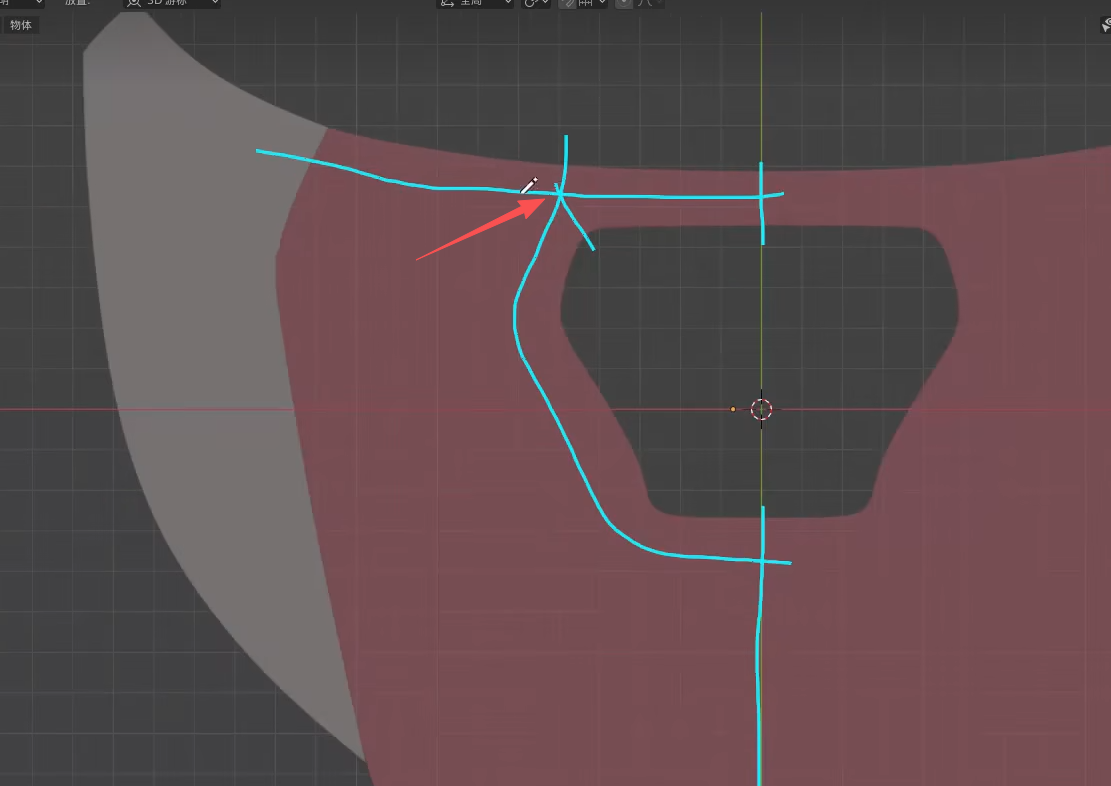1111x786 pixels.
Task: Open the snapping options dropdown
Action: point(592,3)
